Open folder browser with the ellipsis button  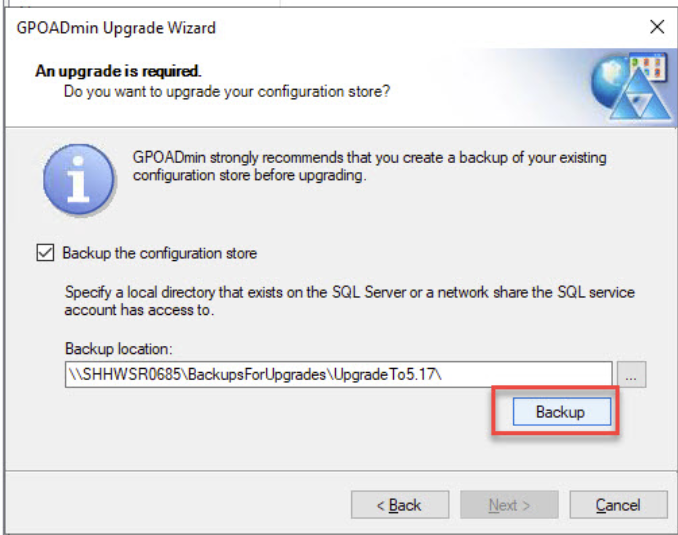point(633,375)
